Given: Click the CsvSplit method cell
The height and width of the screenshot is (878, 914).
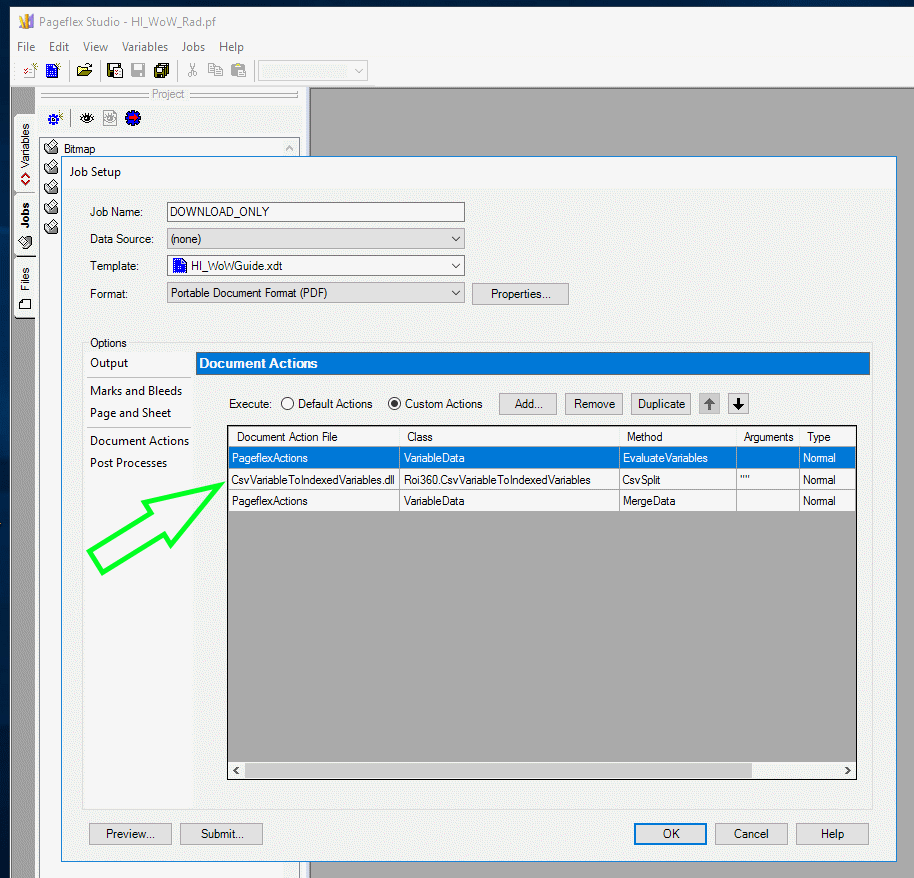Looking at the screenshot, I should coord(678,479).
